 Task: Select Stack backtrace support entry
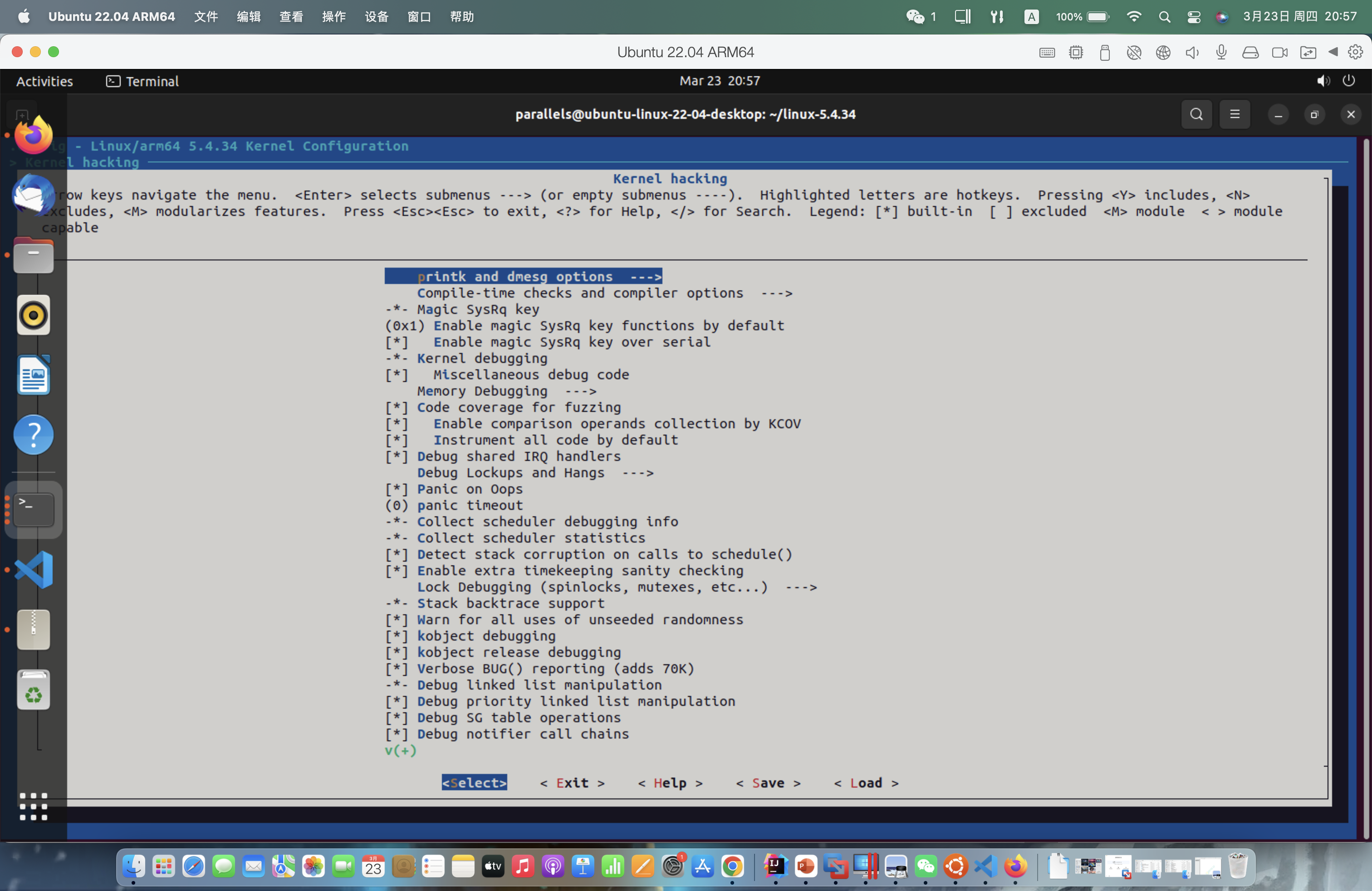coord(495,603)
